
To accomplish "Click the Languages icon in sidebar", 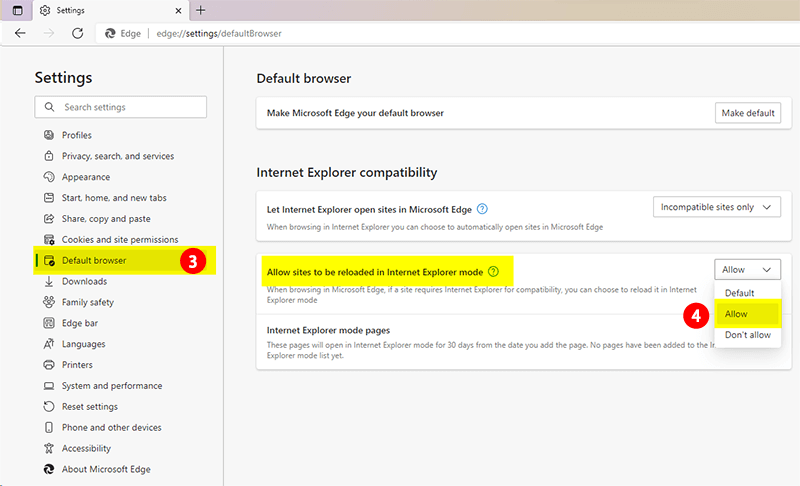I will pos(49,344).
